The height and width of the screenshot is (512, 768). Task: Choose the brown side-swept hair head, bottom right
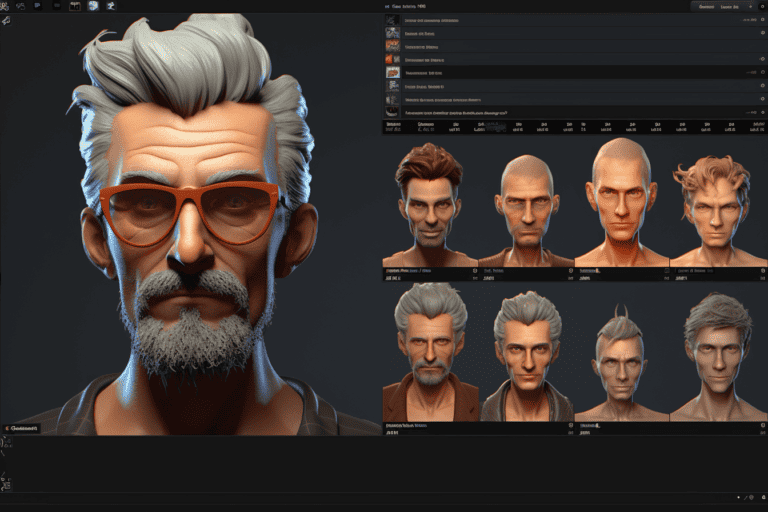(718, 357)
